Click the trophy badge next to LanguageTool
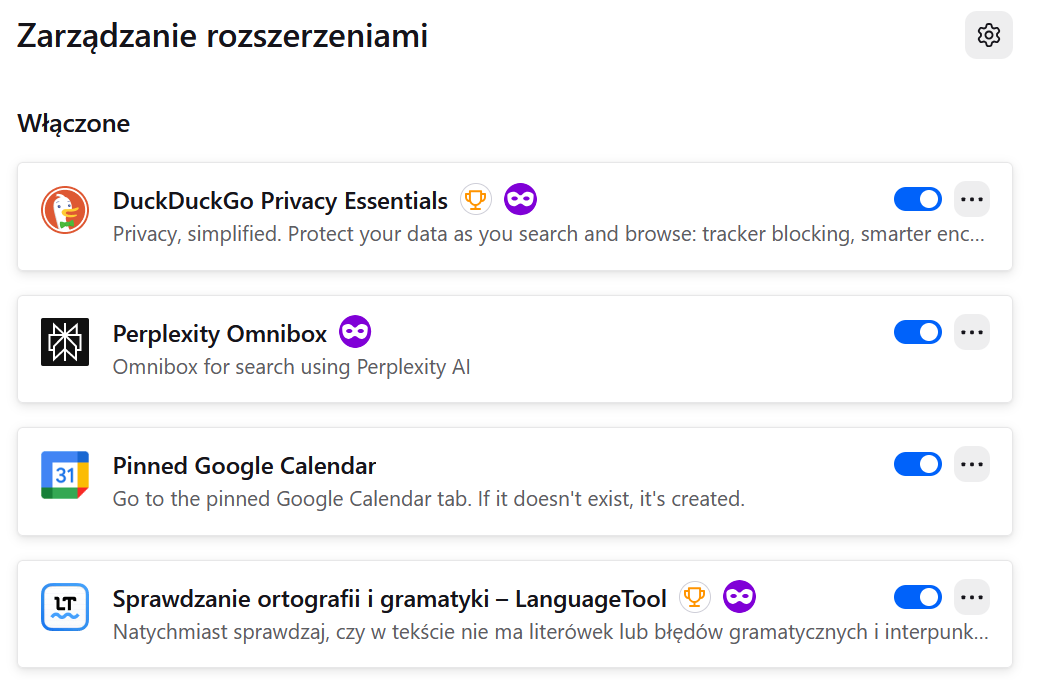The image size is (1037, 680). click(696, 597)
